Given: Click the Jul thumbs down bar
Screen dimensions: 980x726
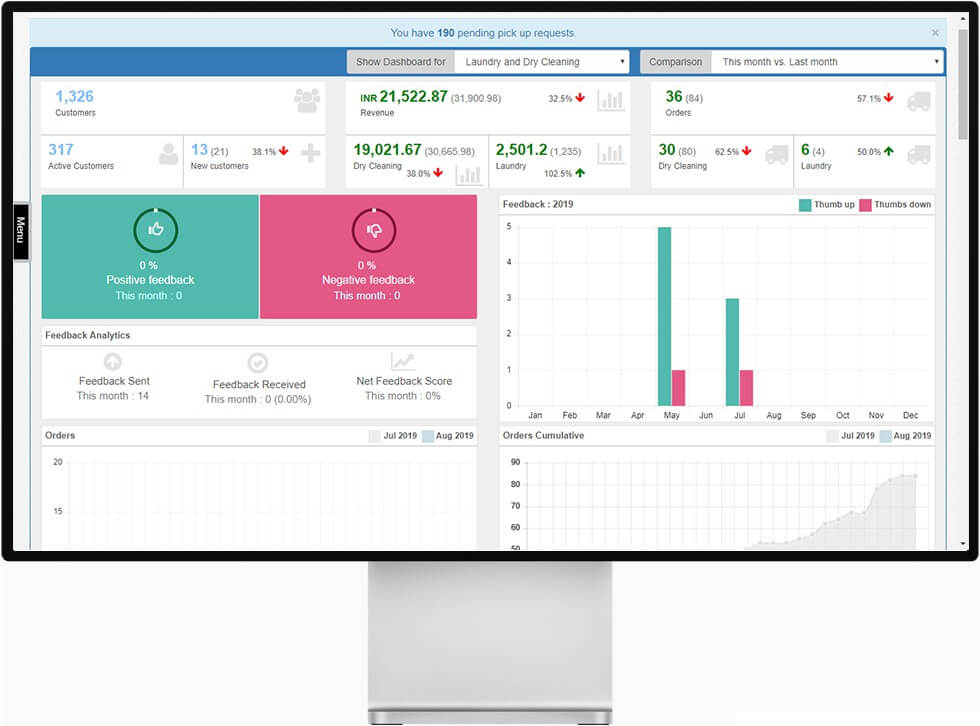Looking at the screenshot, I should (746, 388).
